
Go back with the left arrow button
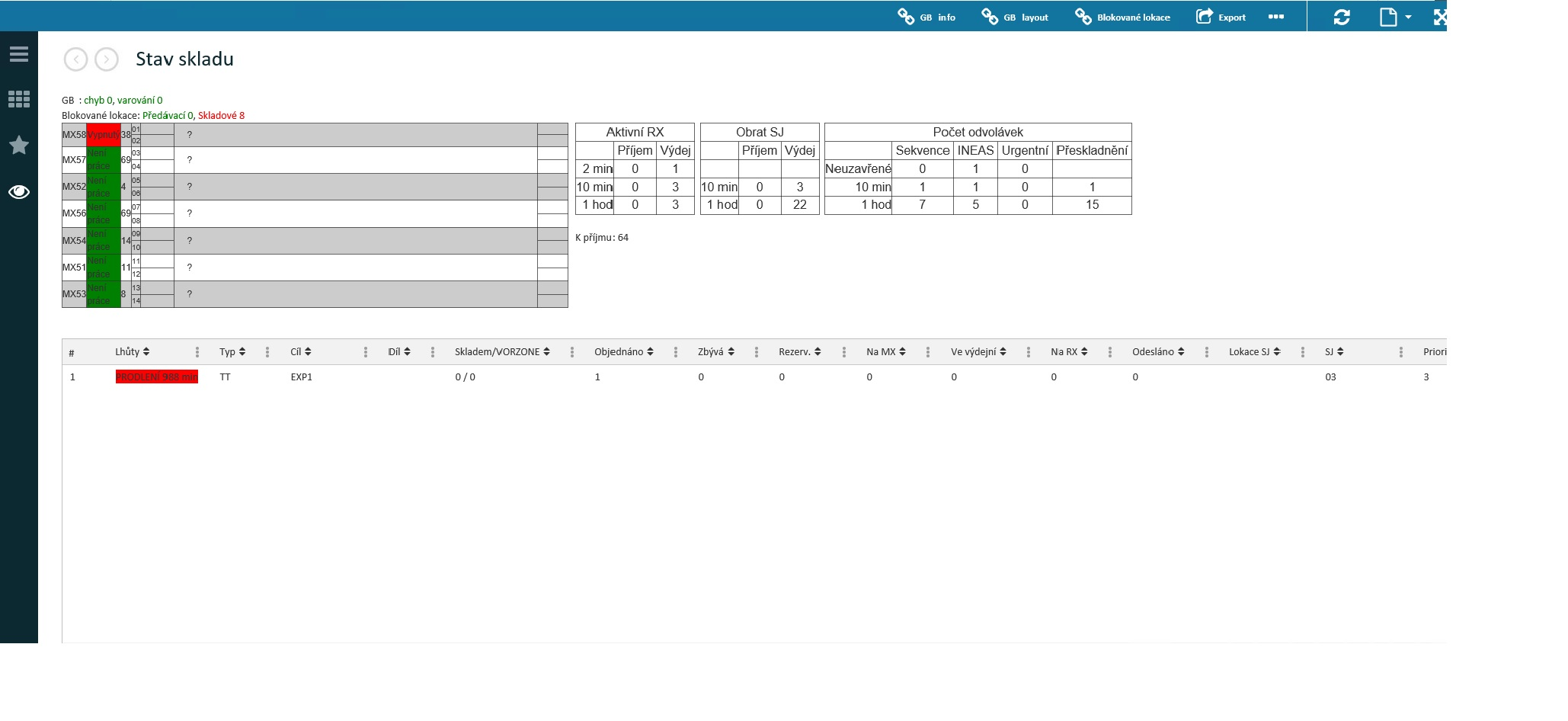pos(76,59)
